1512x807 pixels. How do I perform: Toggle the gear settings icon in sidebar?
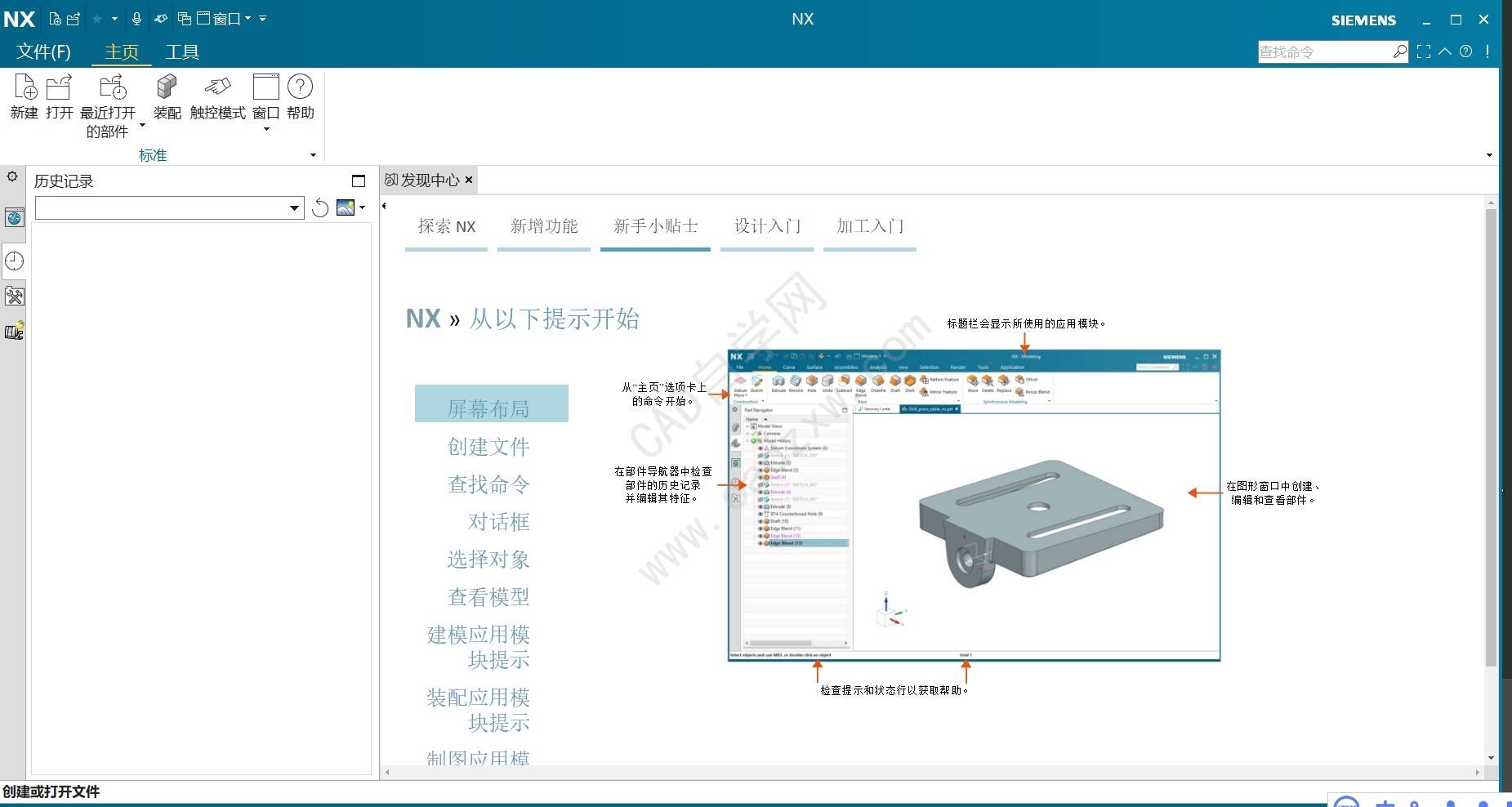point(13,176)
